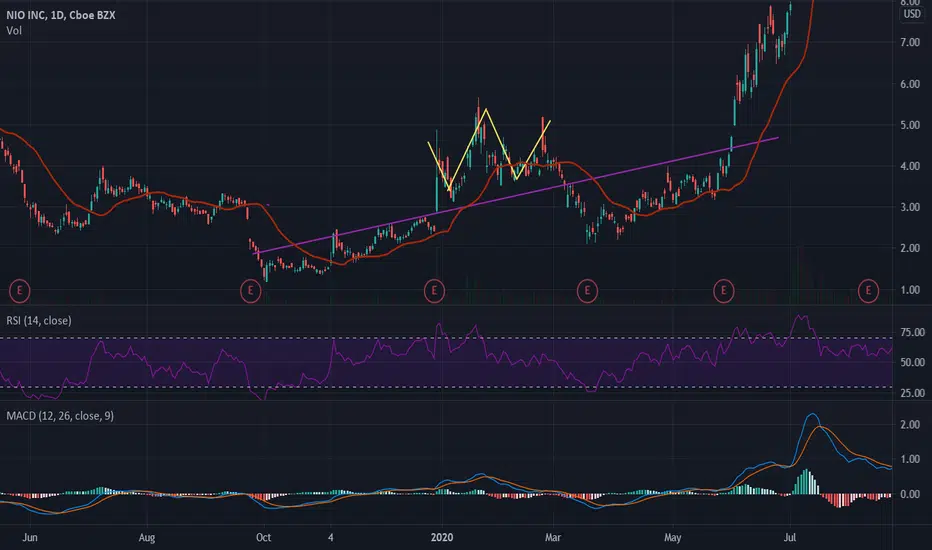Click the earnings marker near October

(250, 291)
